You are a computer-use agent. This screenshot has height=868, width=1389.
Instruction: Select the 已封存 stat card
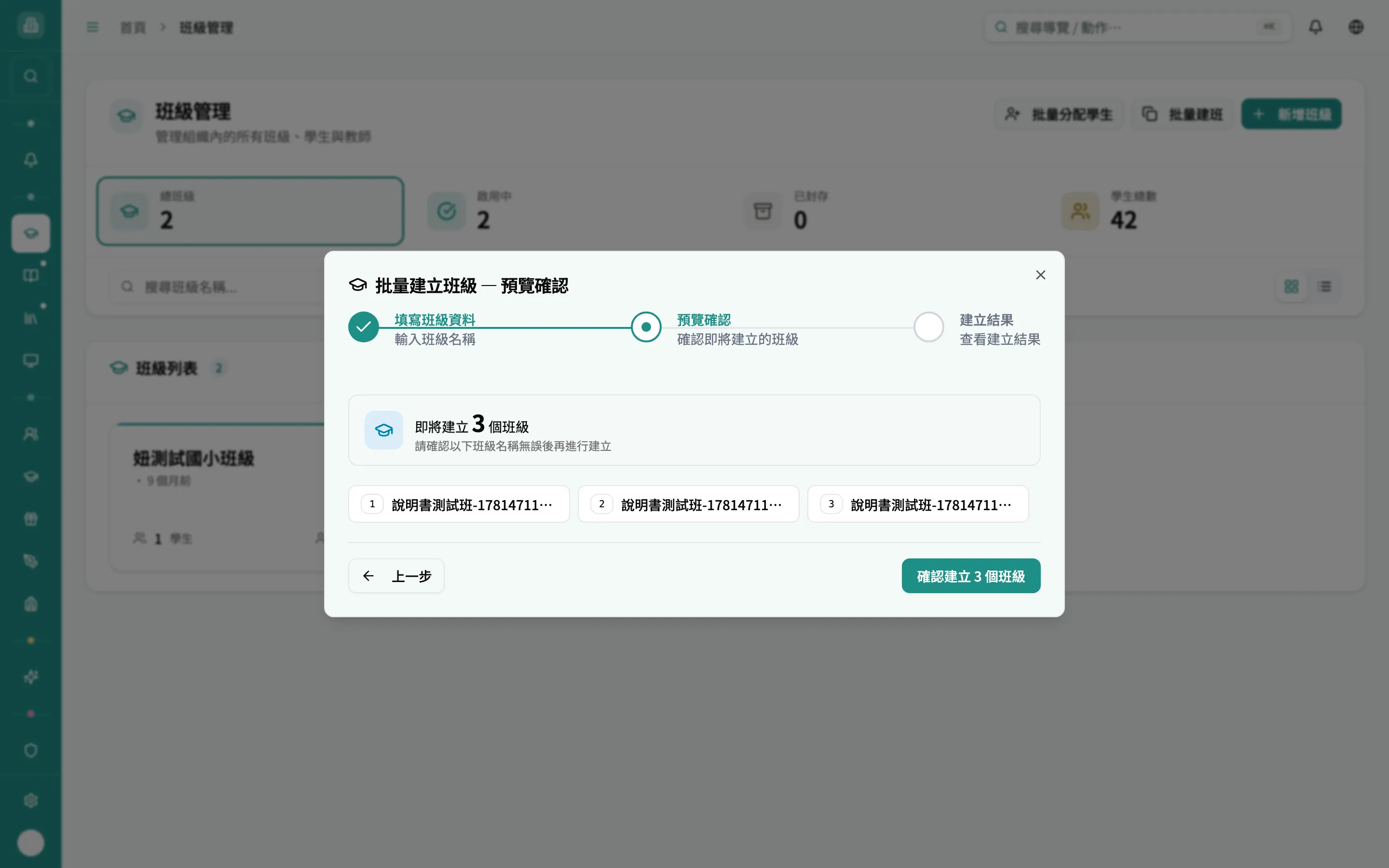[x=884, y=211]
